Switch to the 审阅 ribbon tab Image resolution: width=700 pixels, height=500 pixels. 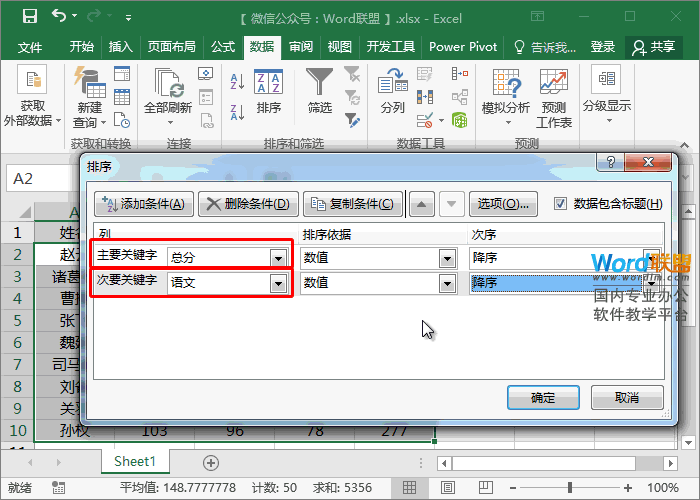(x=301, y=47)
